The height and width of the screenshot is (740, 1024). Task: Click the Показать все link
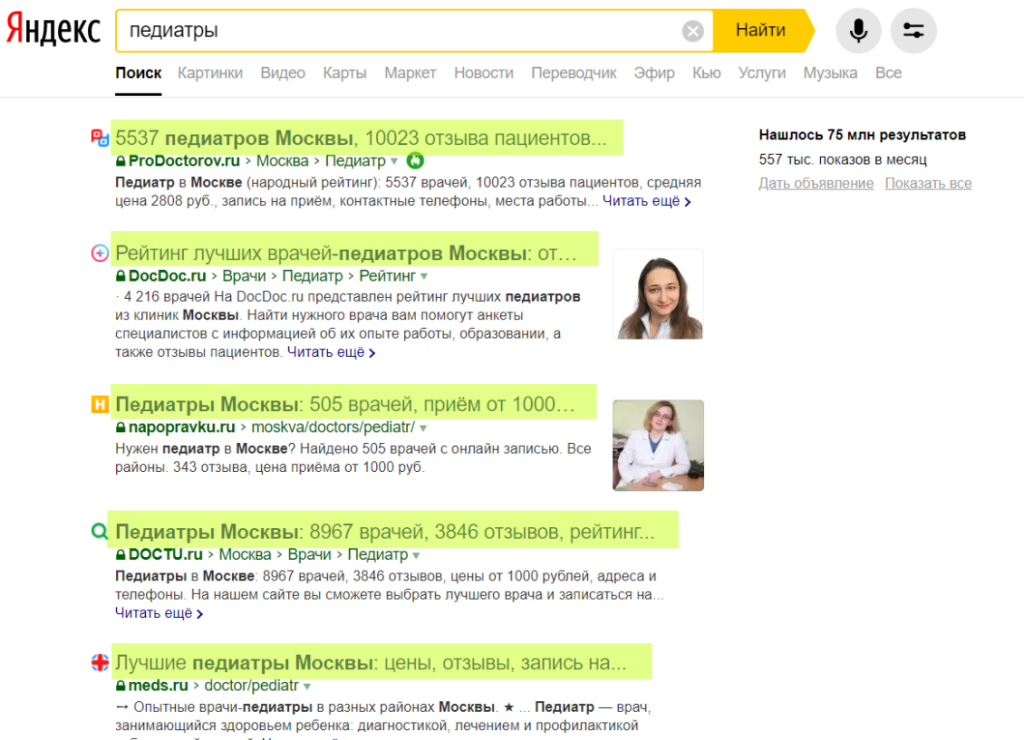point(928,184)
